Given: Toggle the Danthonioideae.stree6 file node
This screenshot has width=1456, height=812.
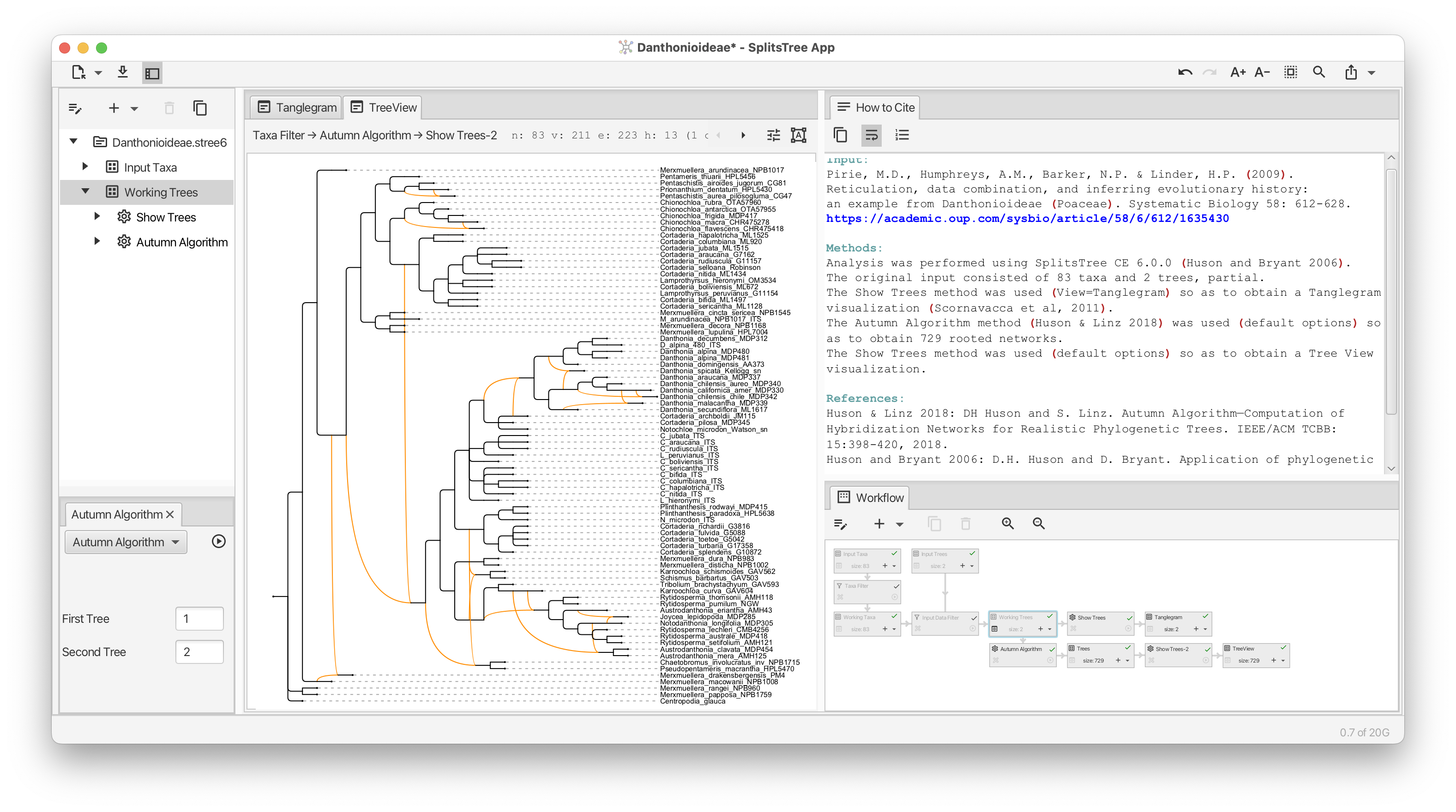Looking at the screenshot, I should 78,142.
